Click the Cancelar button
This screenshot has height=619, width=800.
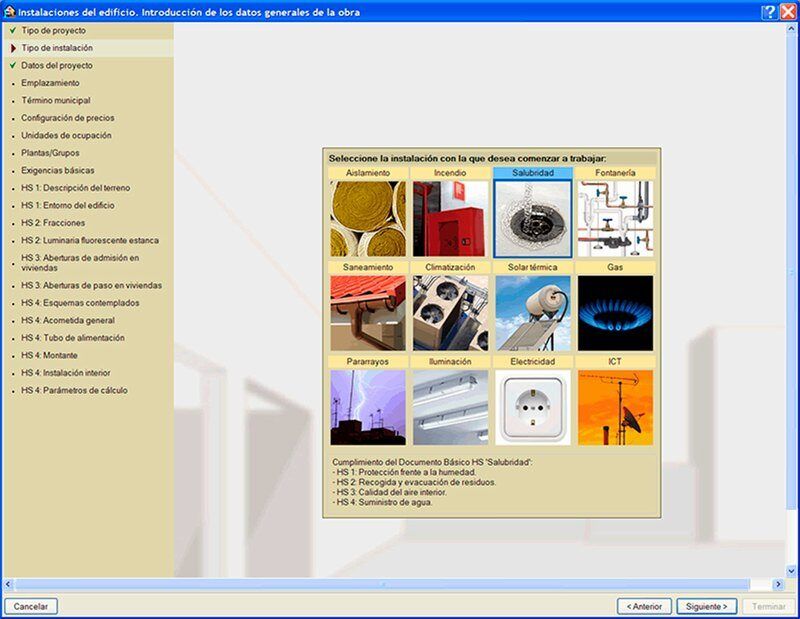coord(31,606)
